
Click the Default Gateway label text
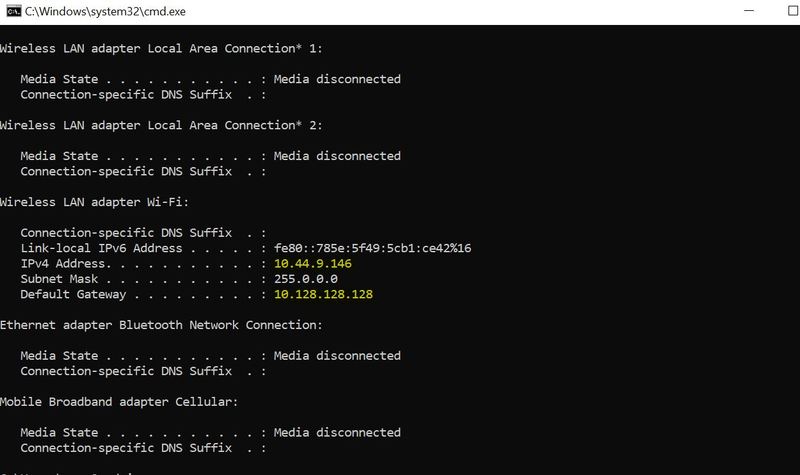(x=73, y=295)
